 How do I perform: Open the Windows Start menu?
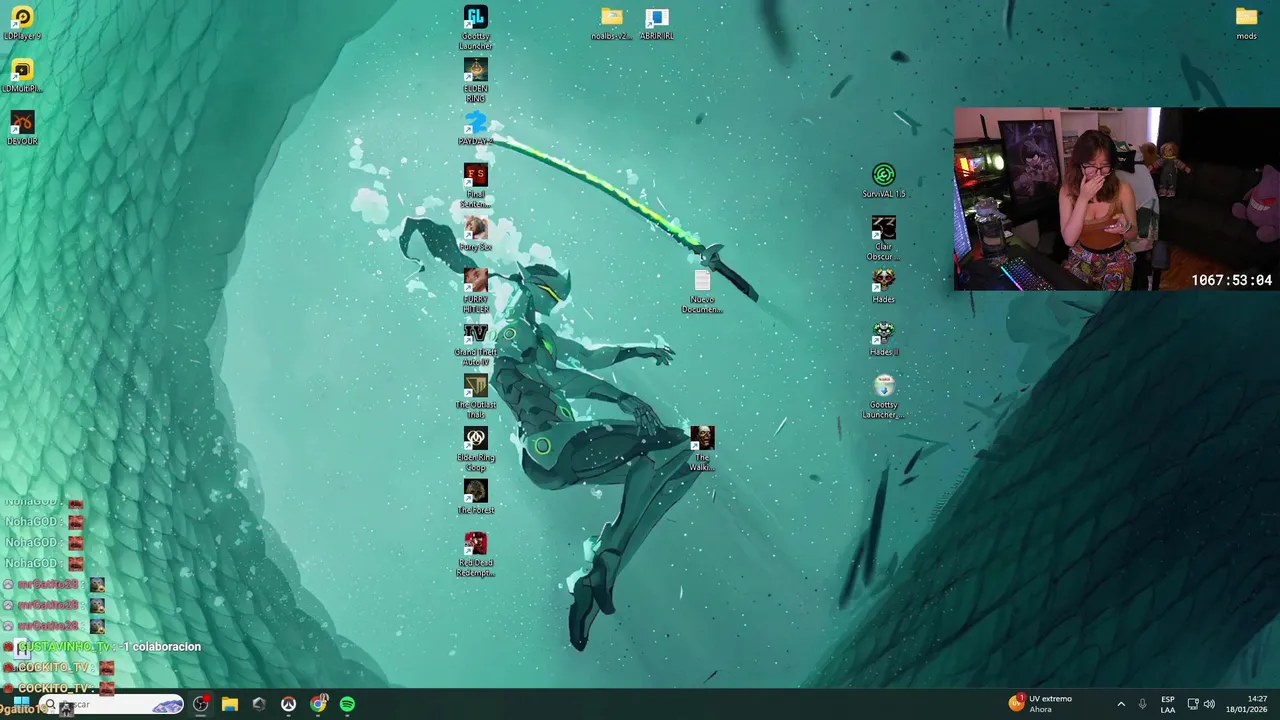(x=19, y=704)
